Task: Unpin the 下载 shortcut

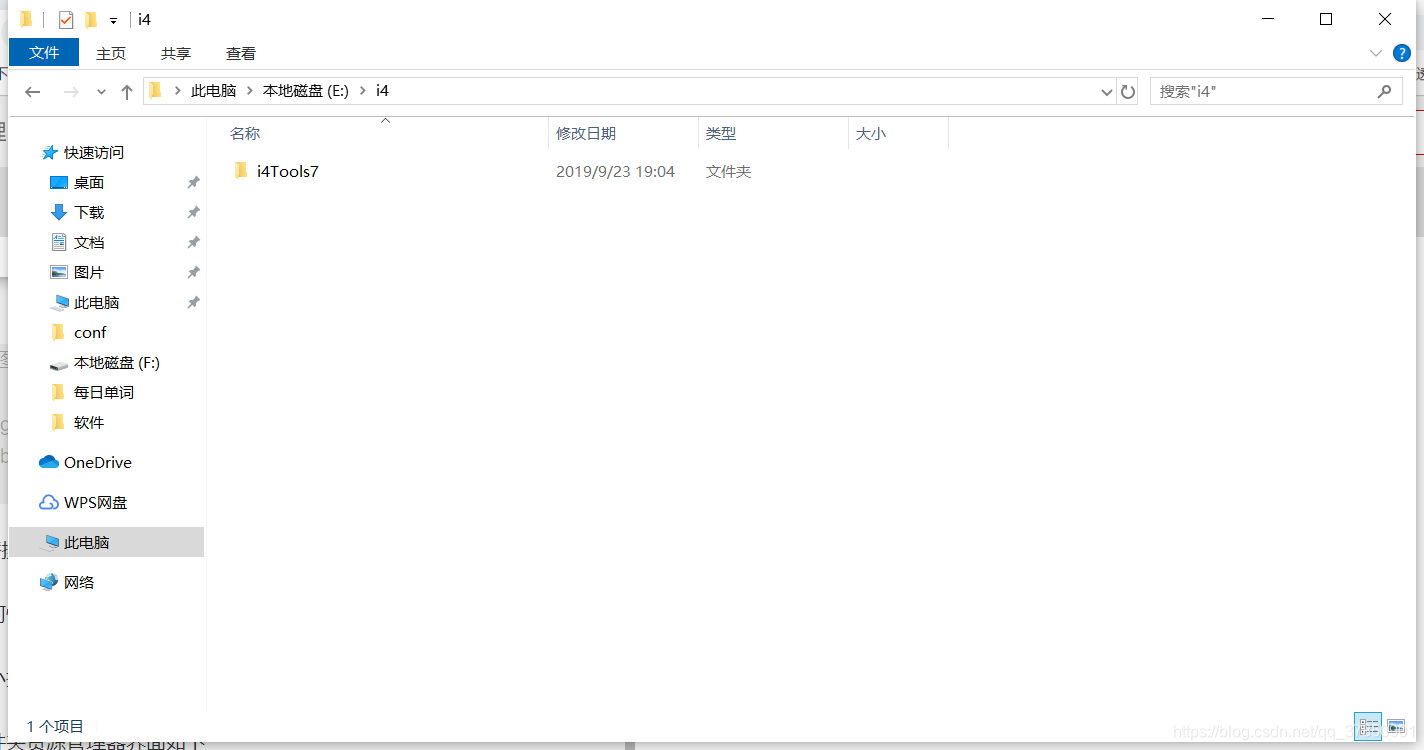Action: click(x=192, y=212)
